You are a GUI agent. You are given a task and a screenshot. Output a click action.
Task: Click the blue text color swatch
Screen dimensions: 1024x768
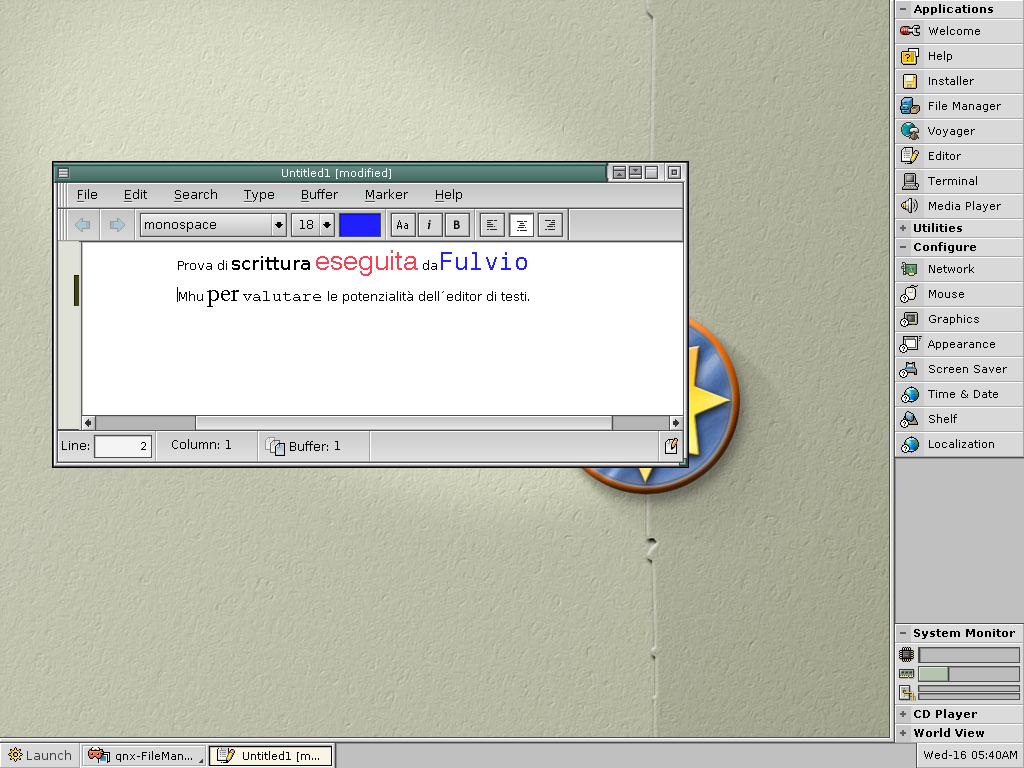[360, 225]
